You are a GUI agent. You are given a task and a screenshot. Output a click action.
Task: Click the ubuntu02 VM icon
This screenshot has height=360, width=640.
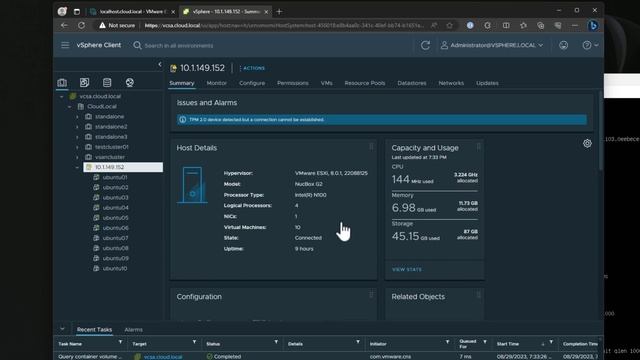(96, 187)
